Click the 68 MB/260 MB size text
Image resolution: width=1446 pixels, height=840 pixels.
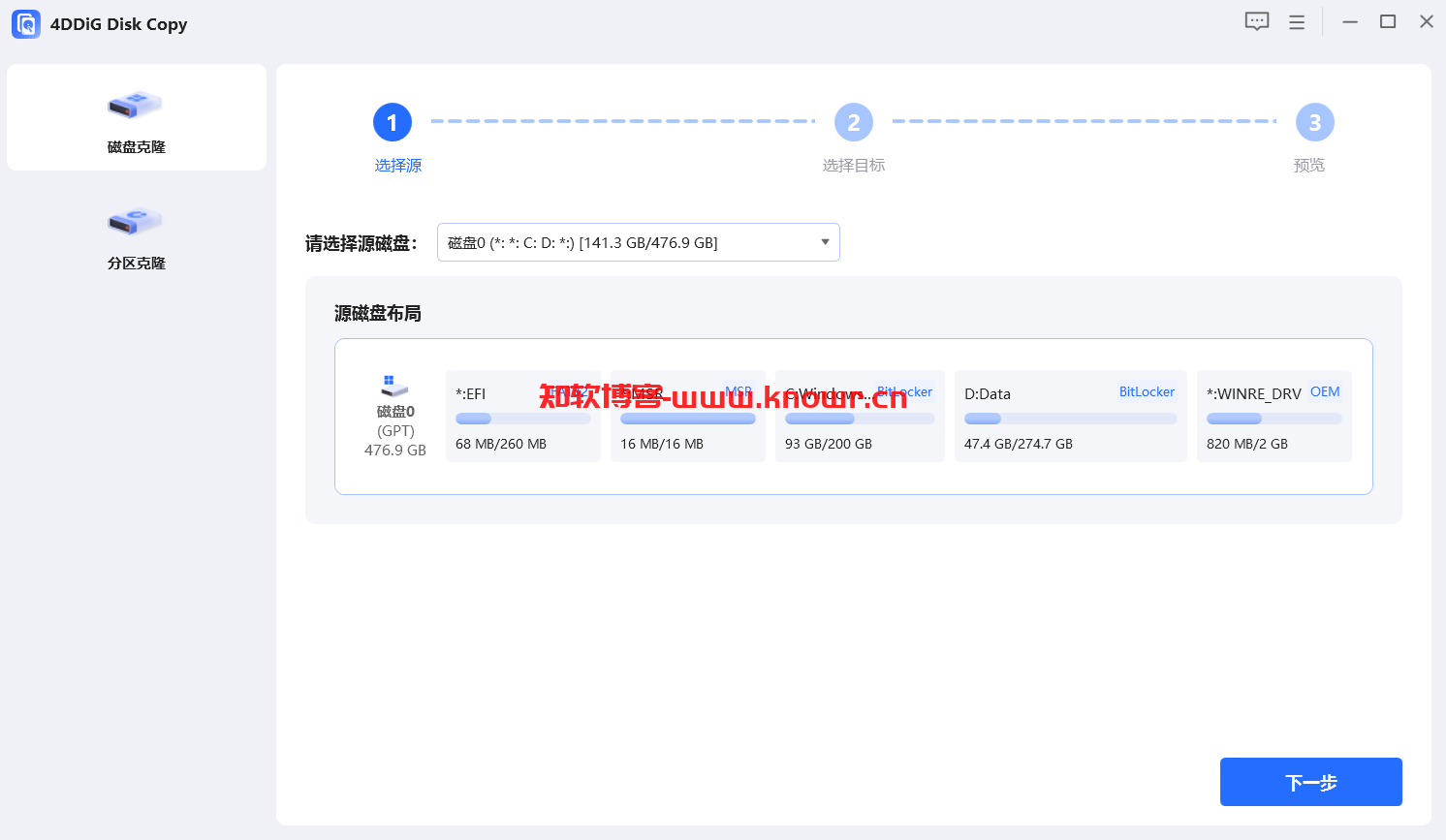pos(501,444)
